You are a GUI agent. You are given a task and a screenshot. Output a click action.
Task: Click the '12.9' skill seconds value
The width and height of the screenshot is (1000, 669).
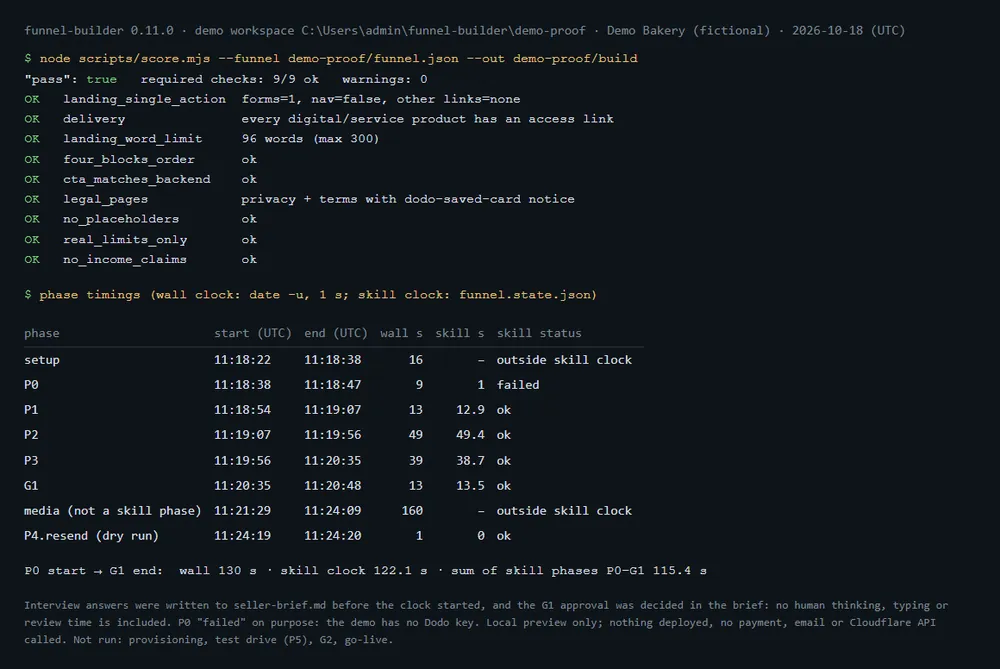click(x=470, y=409)
